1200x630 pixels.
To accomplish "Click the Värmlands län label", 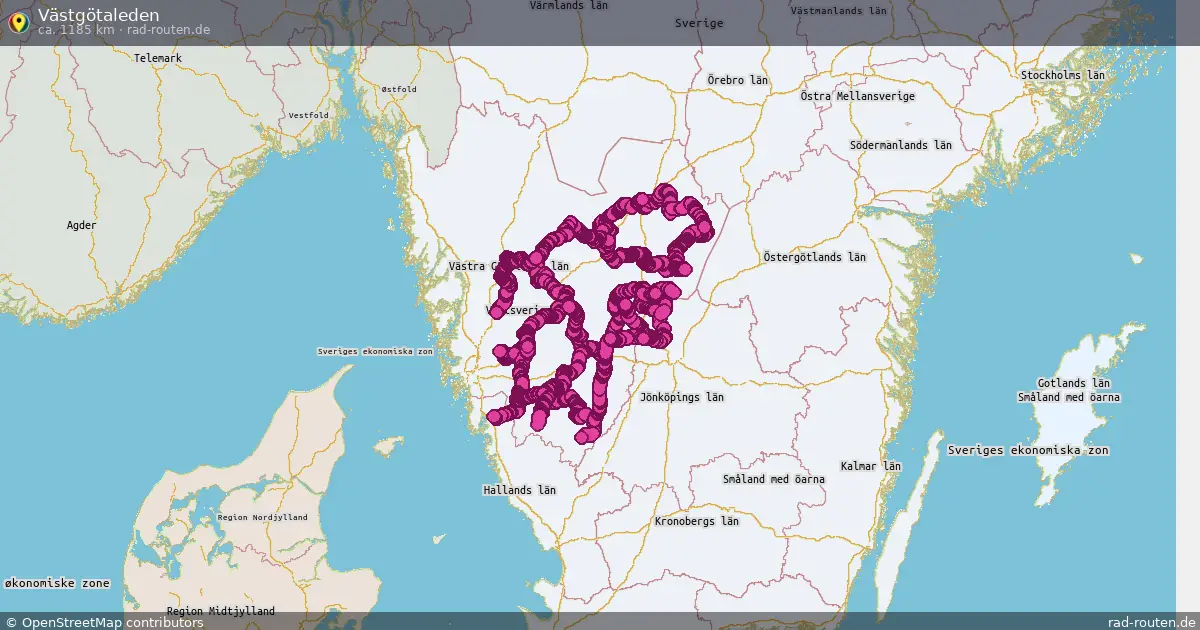I will (568, 6).
